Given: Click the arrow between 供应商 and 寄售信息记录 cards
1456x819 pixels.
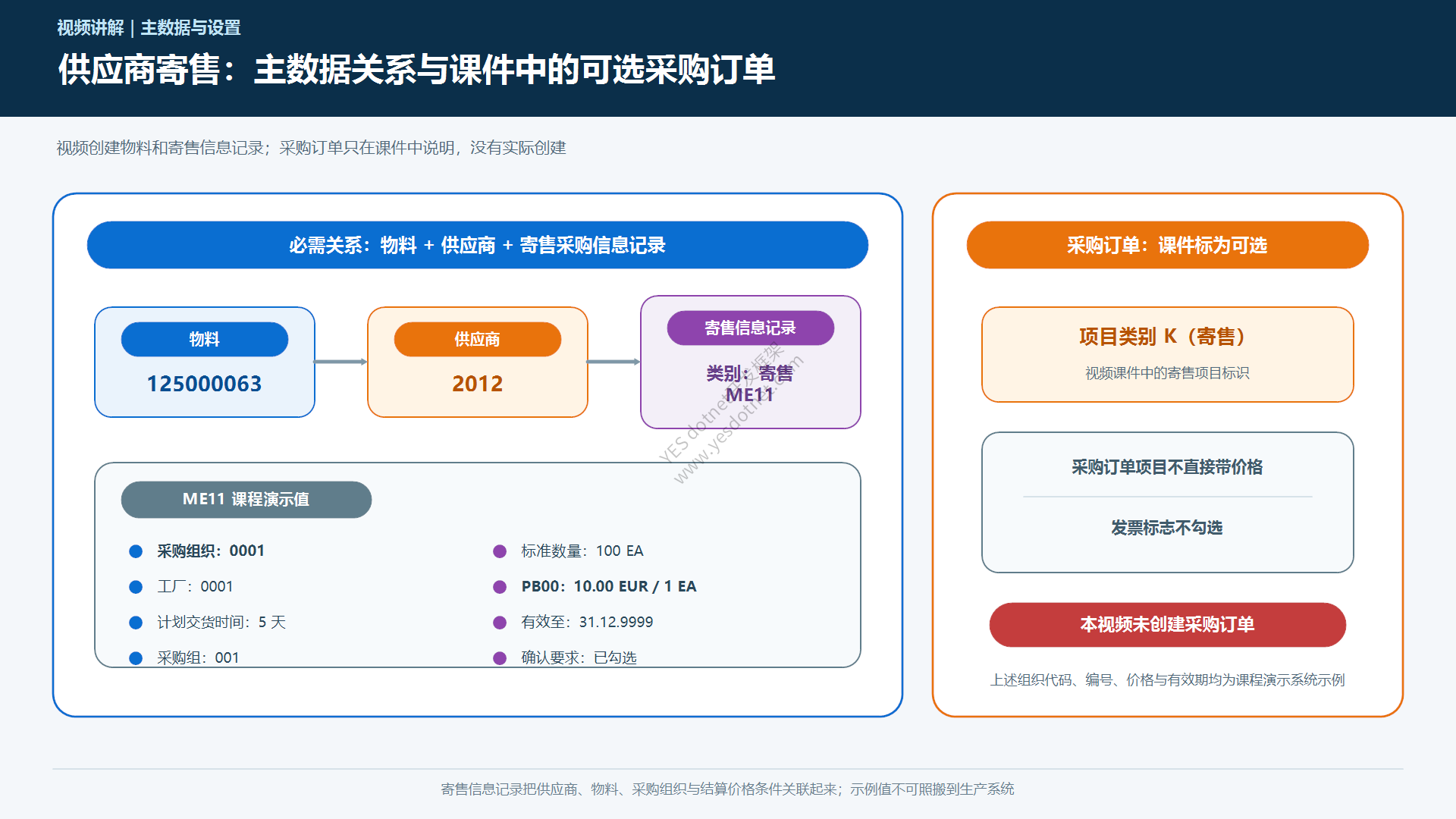Looking at the screenshot, I should click(613, 362).
